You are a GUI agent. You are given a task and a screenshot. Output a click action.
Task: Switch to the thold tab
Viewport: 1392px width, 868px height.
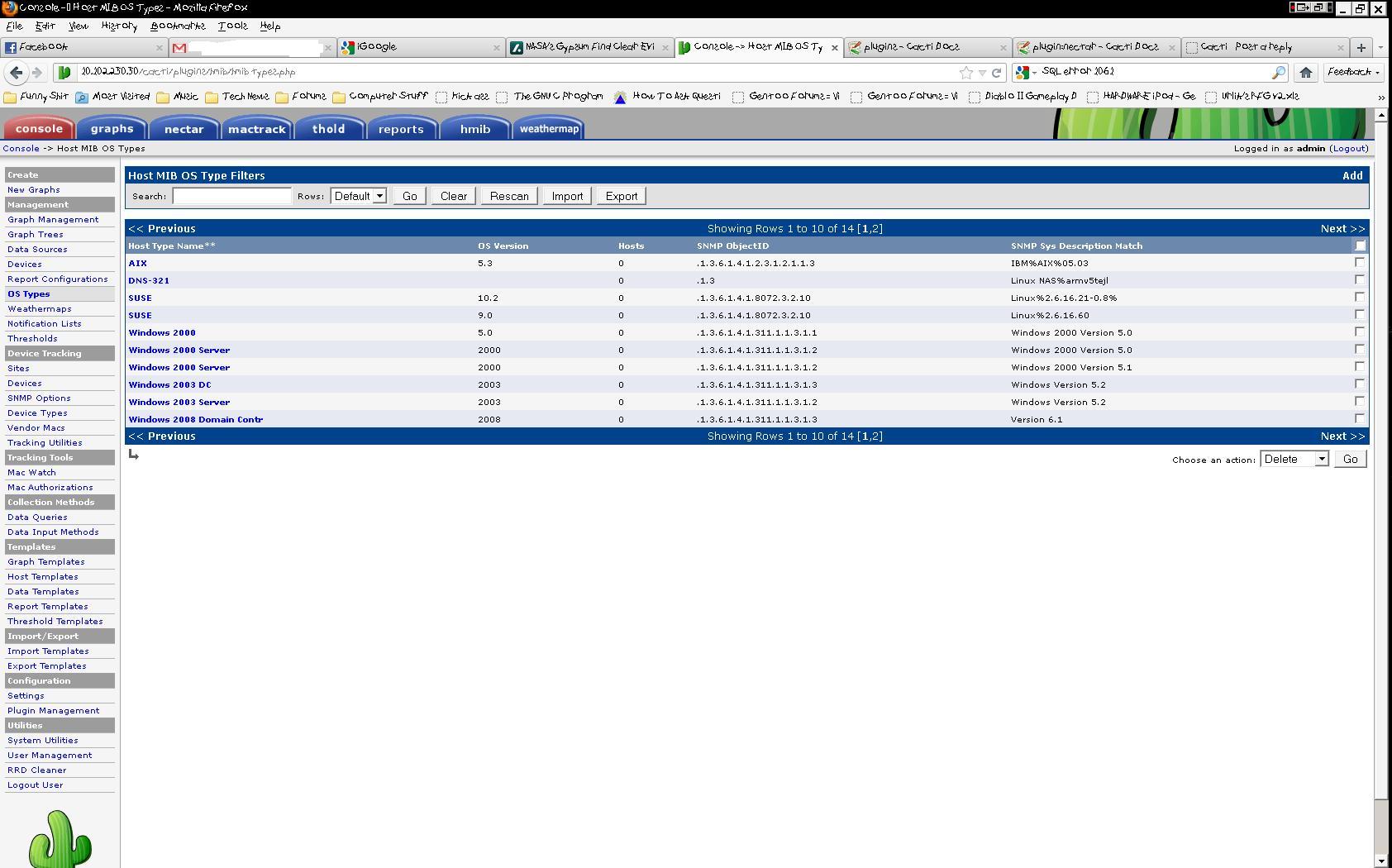click(x=328, y=128)
